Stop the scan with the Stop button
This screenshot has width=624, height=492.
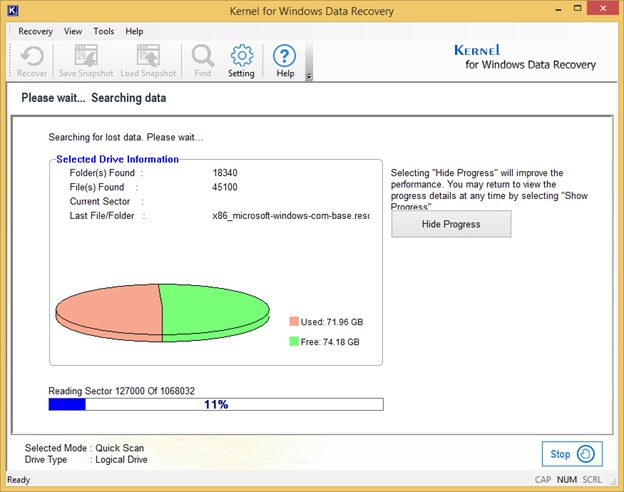572,454
